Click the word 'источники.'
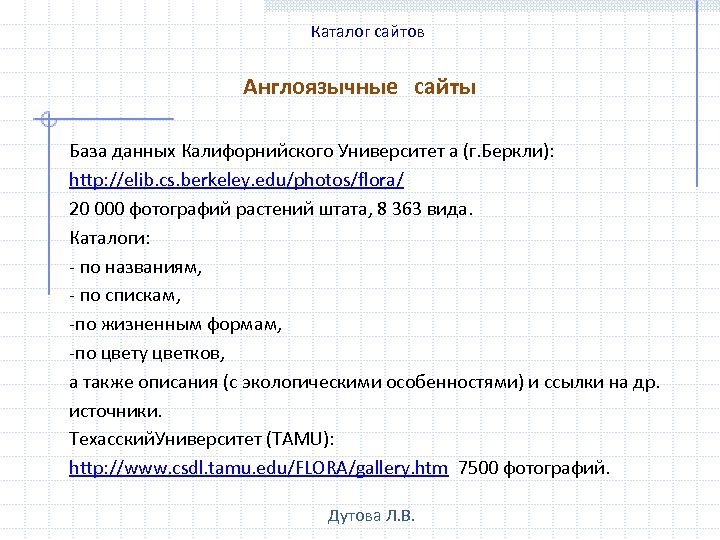The image size is (720, 540). [116, 411]
